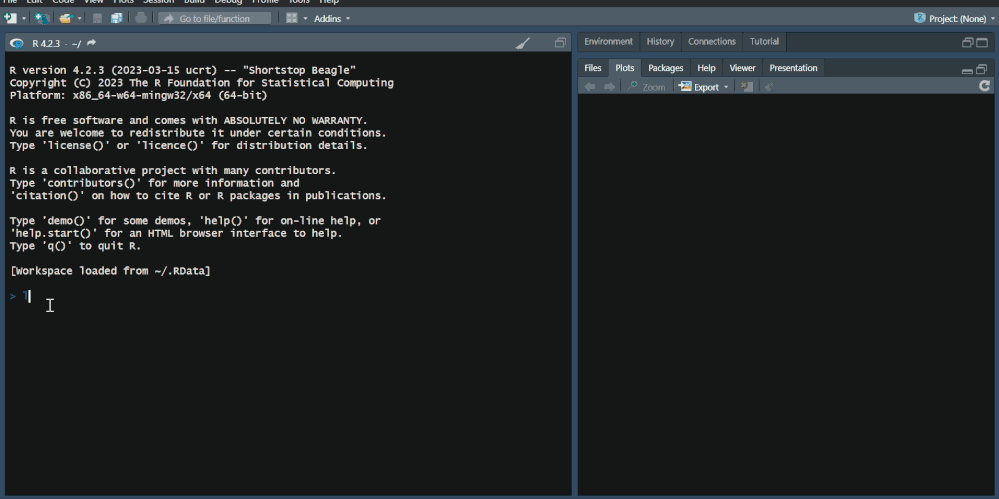
Task: Click the Open File folder icon
Action: [x=66, y=18]
